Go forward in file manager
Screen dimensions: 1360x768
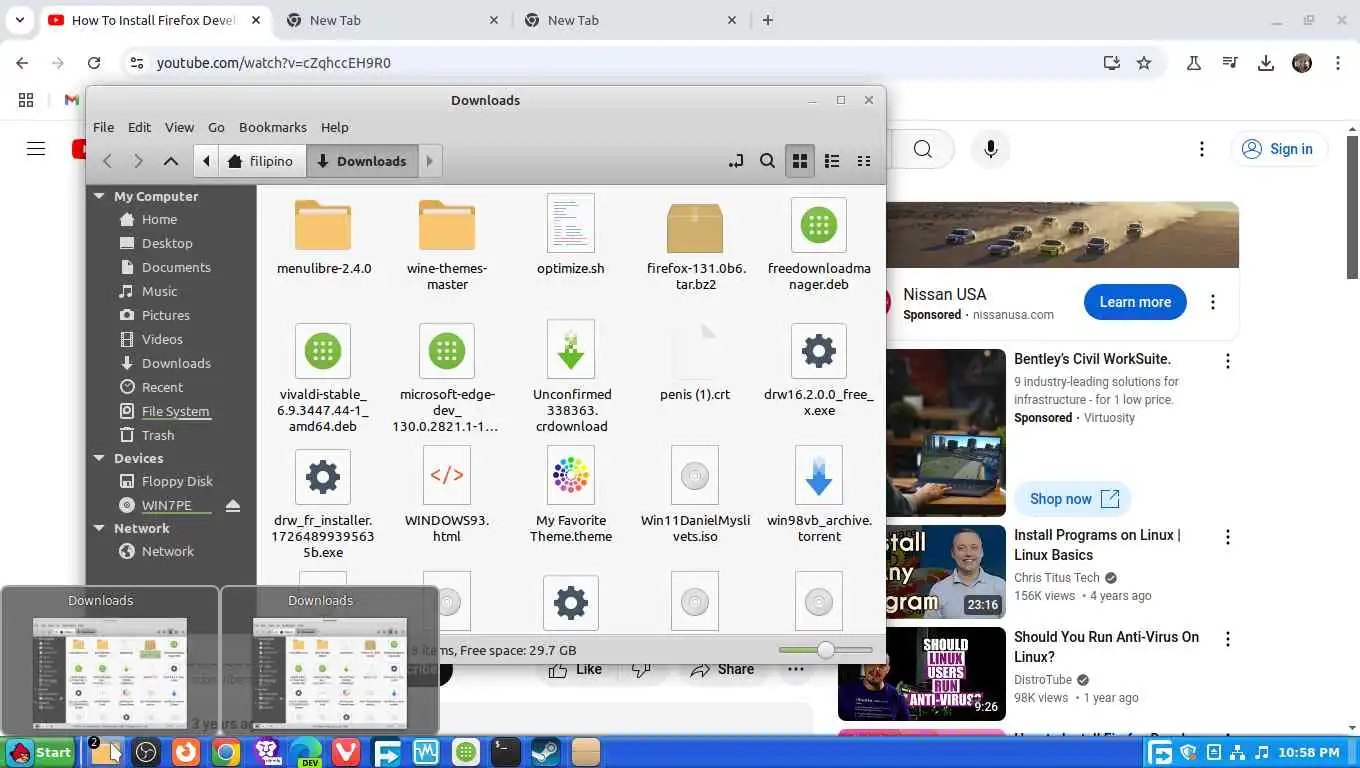tap(139, 161)
